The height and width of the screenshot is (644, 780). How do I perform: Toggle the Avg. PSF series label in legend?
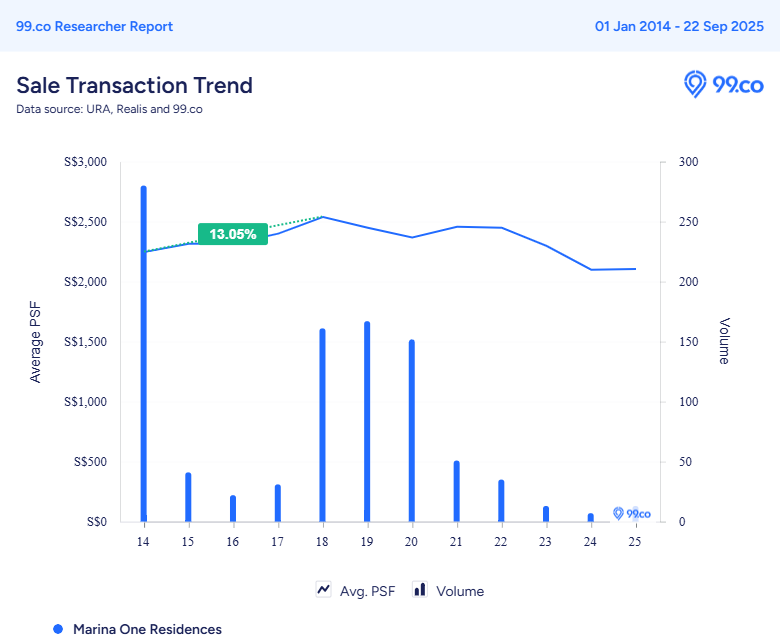click(368, 591)
